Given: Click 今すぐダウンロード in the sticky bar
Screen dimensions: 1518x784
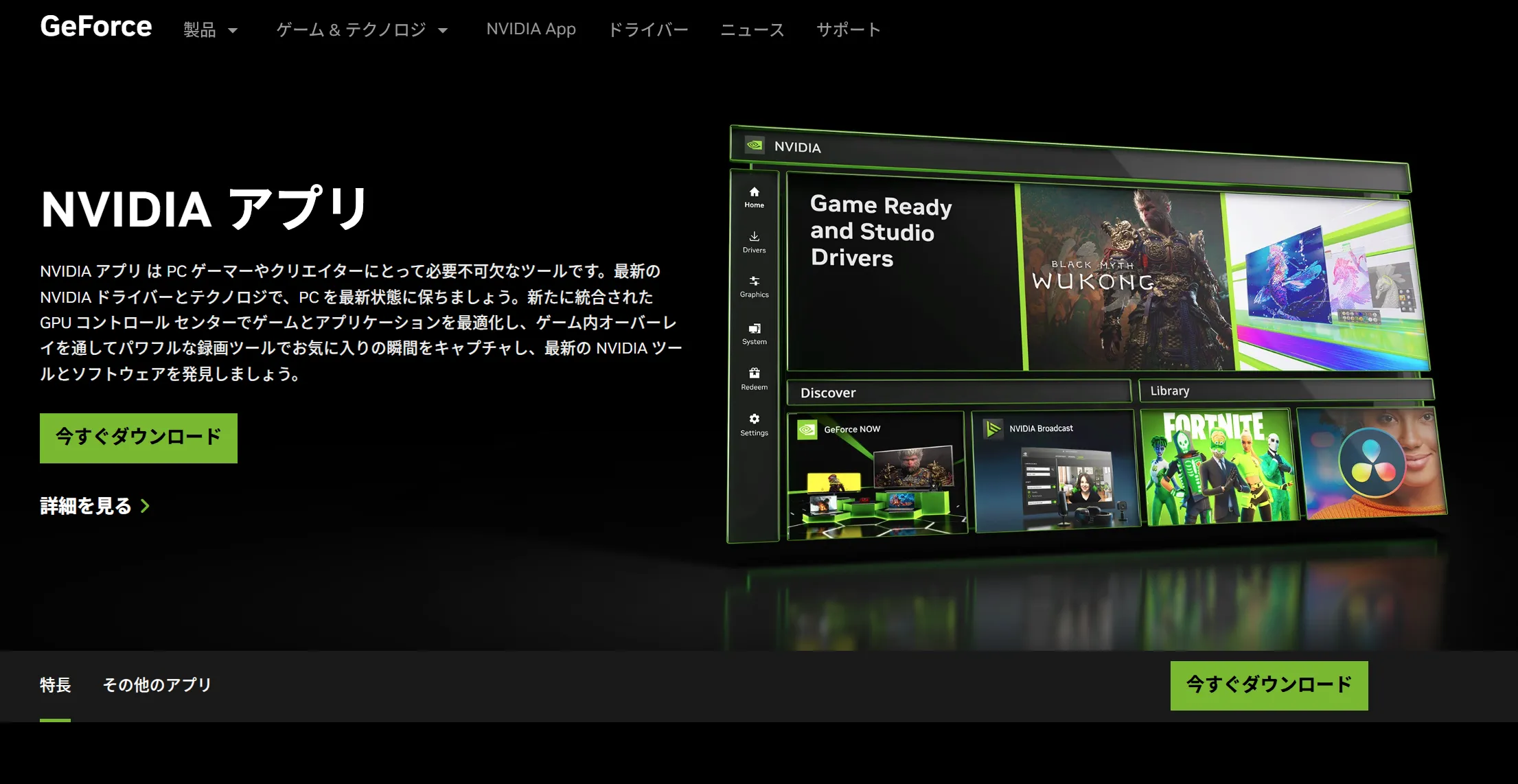Looking at the screenshot, I should [1269, 686].
